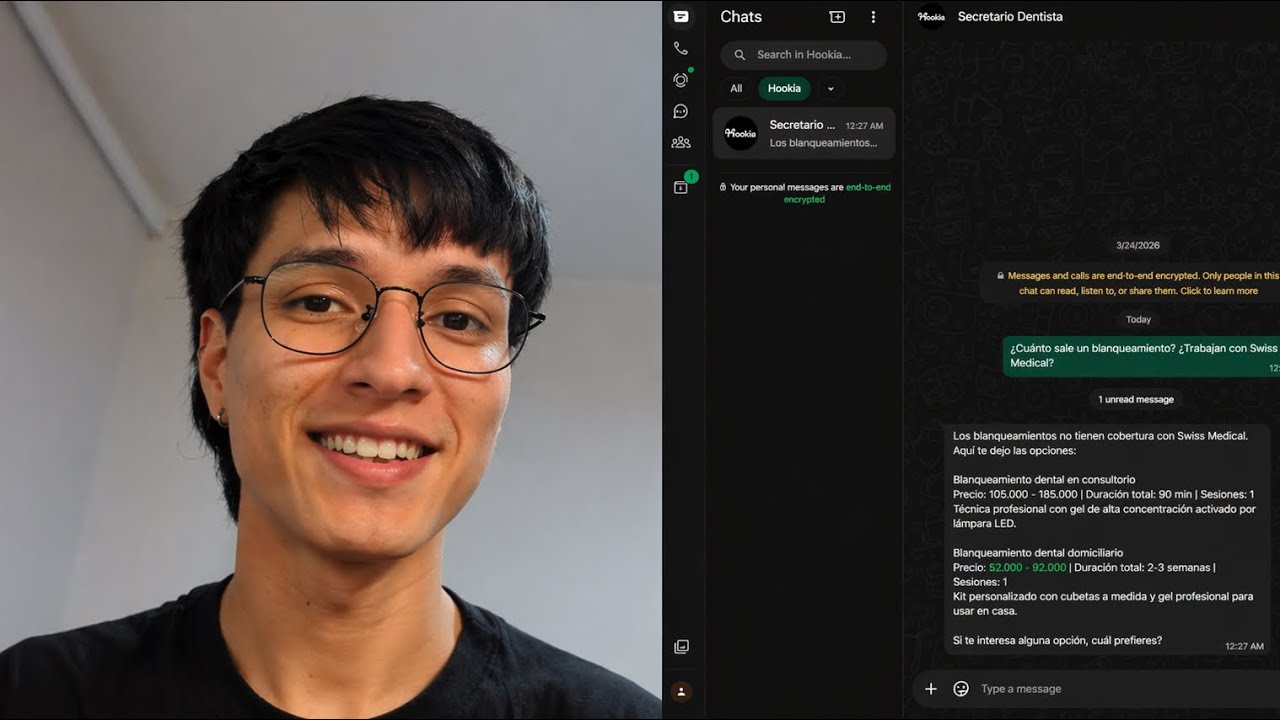1280x720 pixels.
Task: Click the Hookia avatar in chat header
Action: [931, 16]
